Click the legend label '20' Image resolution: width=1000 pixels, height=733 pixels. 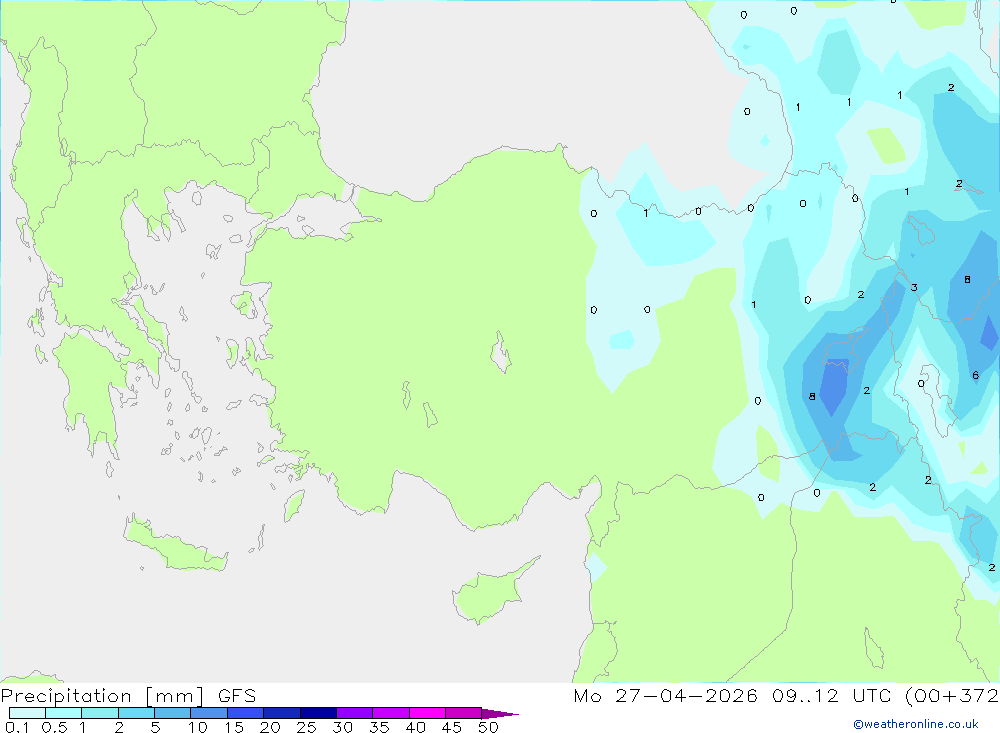pos(270,727)
